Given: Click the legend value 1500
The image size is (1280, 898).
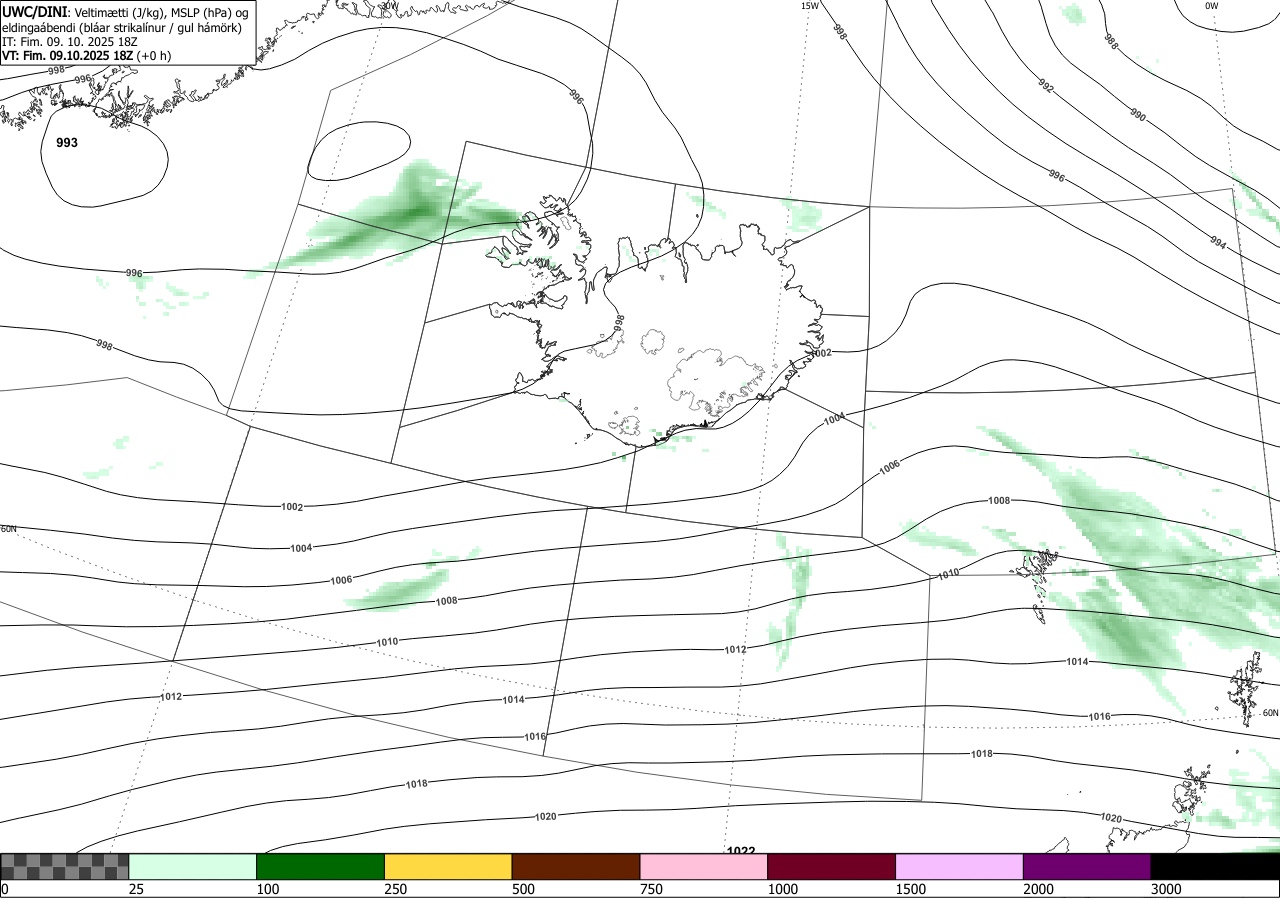Looking at the screenshot, I should (910, 889).
